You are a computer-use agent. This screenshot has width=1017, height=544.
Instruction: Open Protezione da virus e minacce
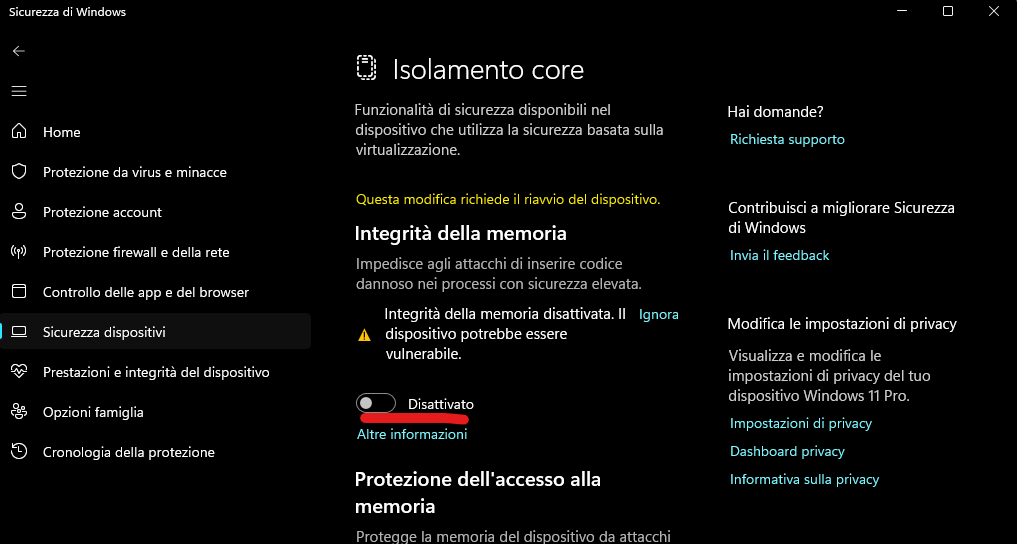[134, 172]
